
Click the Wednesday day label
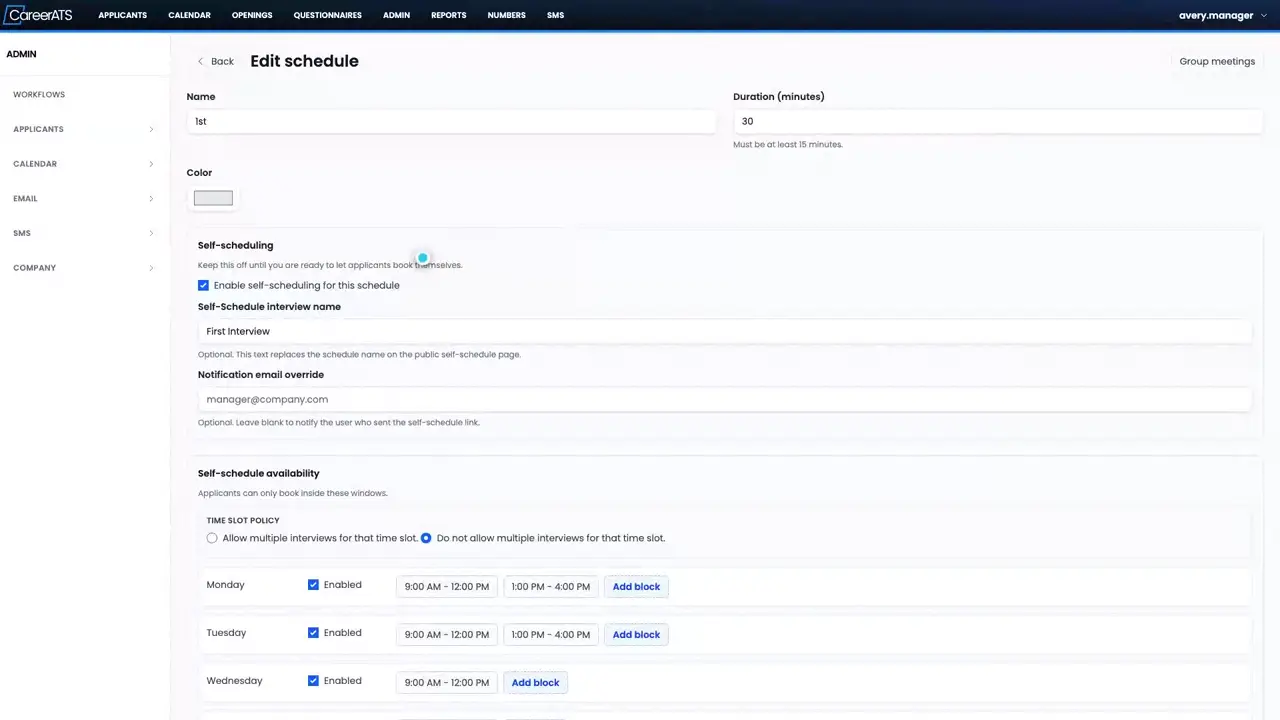coord(234,681)
